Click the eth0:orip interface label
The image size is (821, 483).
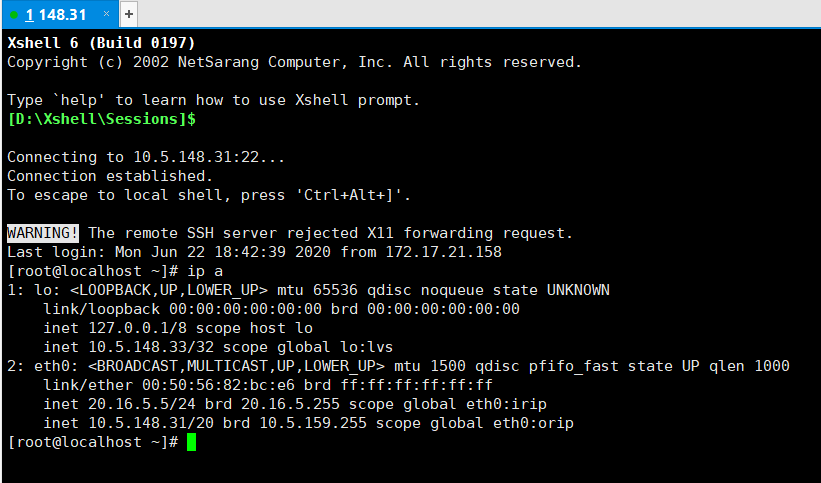[533, 423]
